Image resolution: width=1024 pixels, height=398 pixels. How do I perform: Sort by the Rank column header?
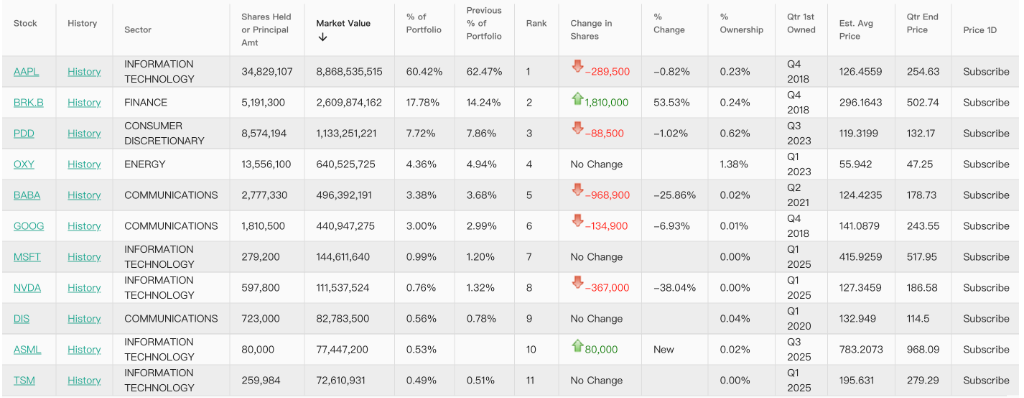click(536, 24)
